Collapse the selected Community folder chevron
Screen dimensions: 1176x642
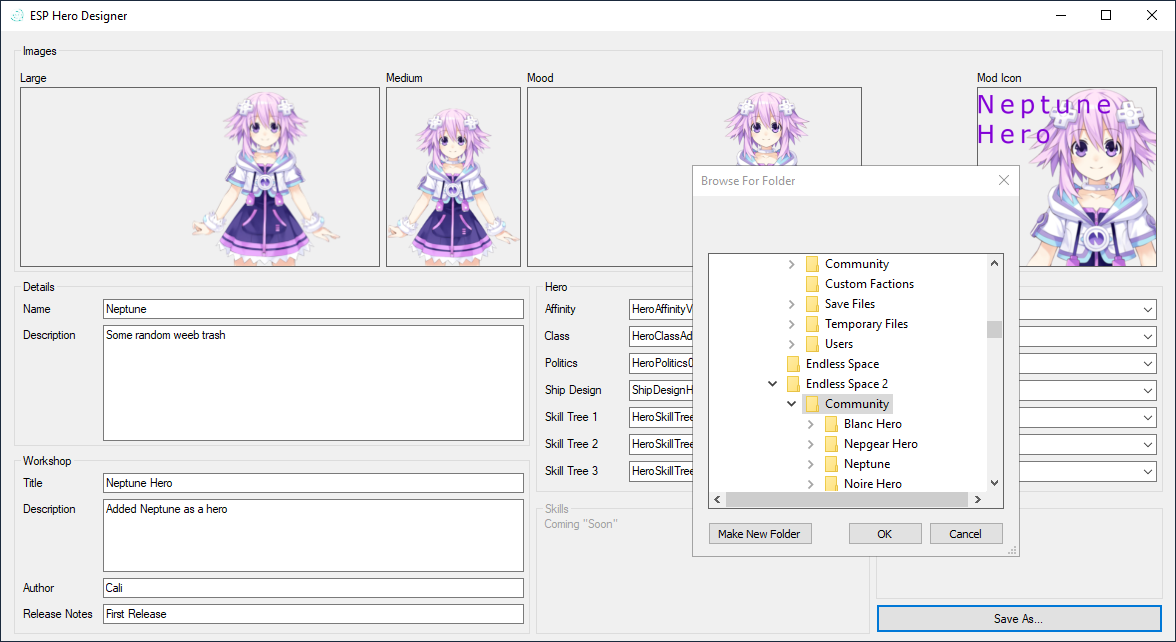click(791, 404)
